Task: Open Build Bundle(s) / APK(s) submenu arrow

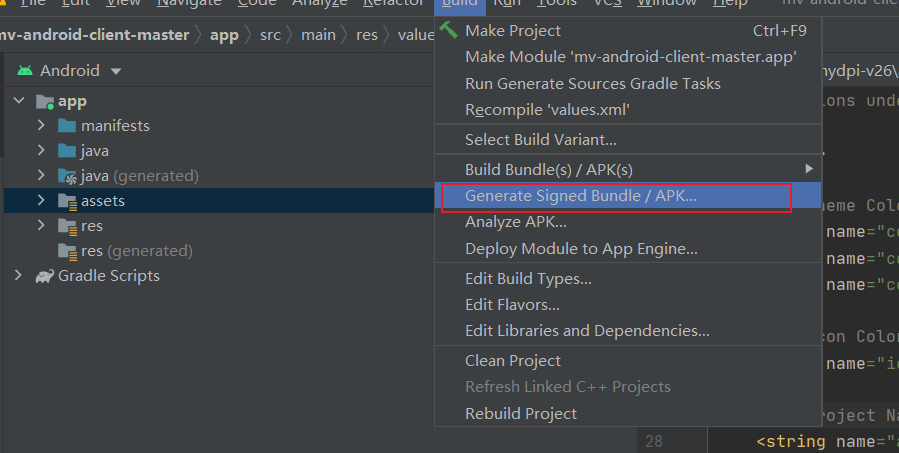Action: click(808, 169)
